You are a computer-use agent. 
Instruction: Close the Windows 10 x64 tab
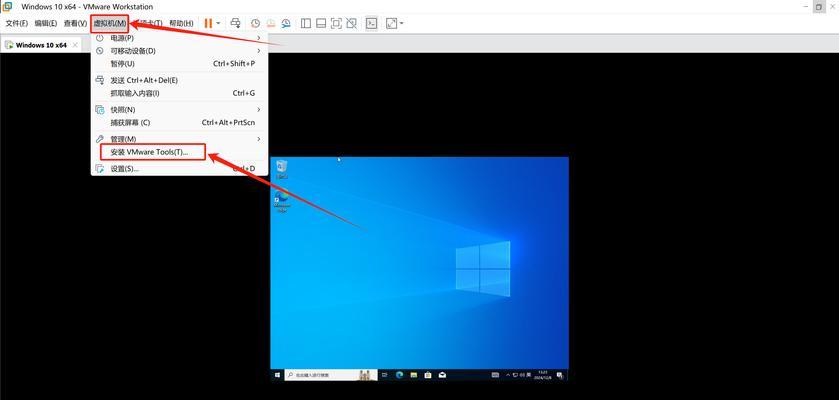click(x=75, y=45)
